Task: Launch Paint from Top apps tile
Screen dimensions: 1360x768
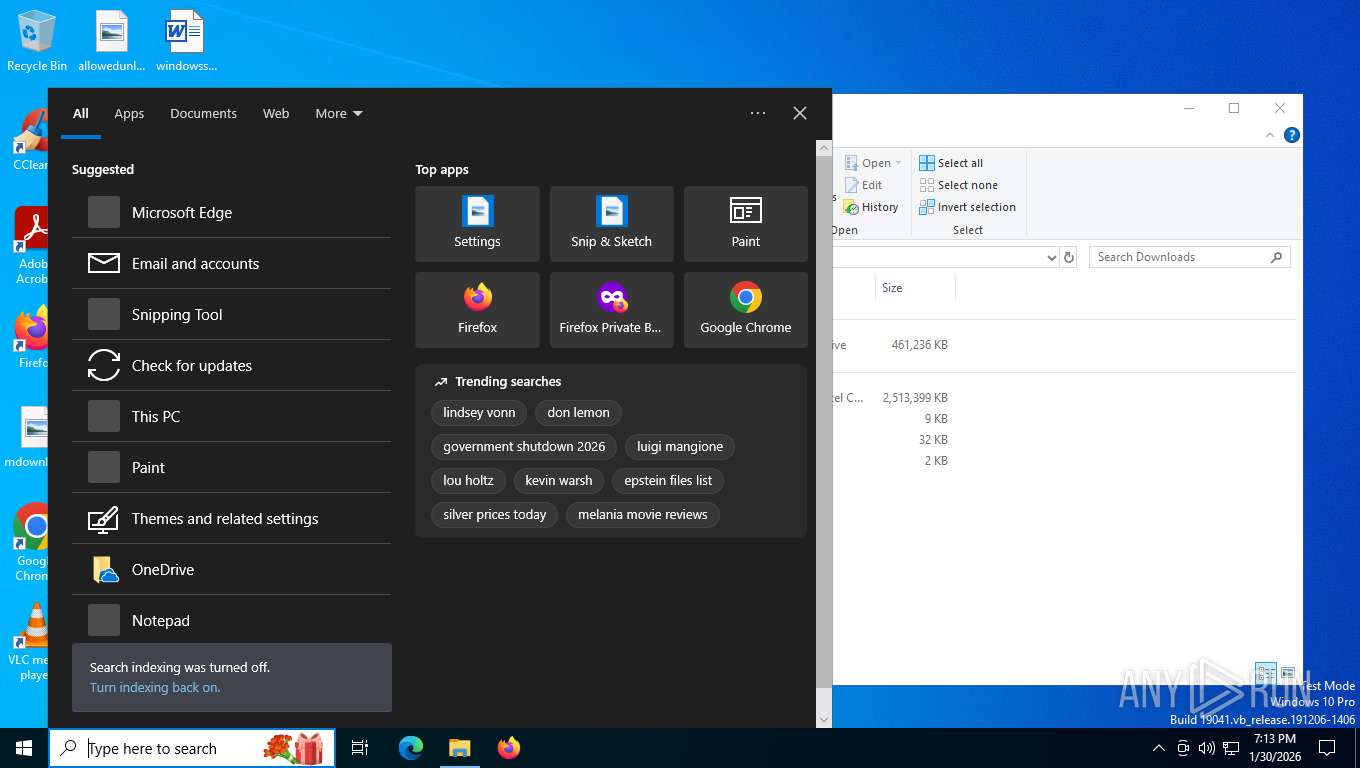Action: (x=745, y=224)
